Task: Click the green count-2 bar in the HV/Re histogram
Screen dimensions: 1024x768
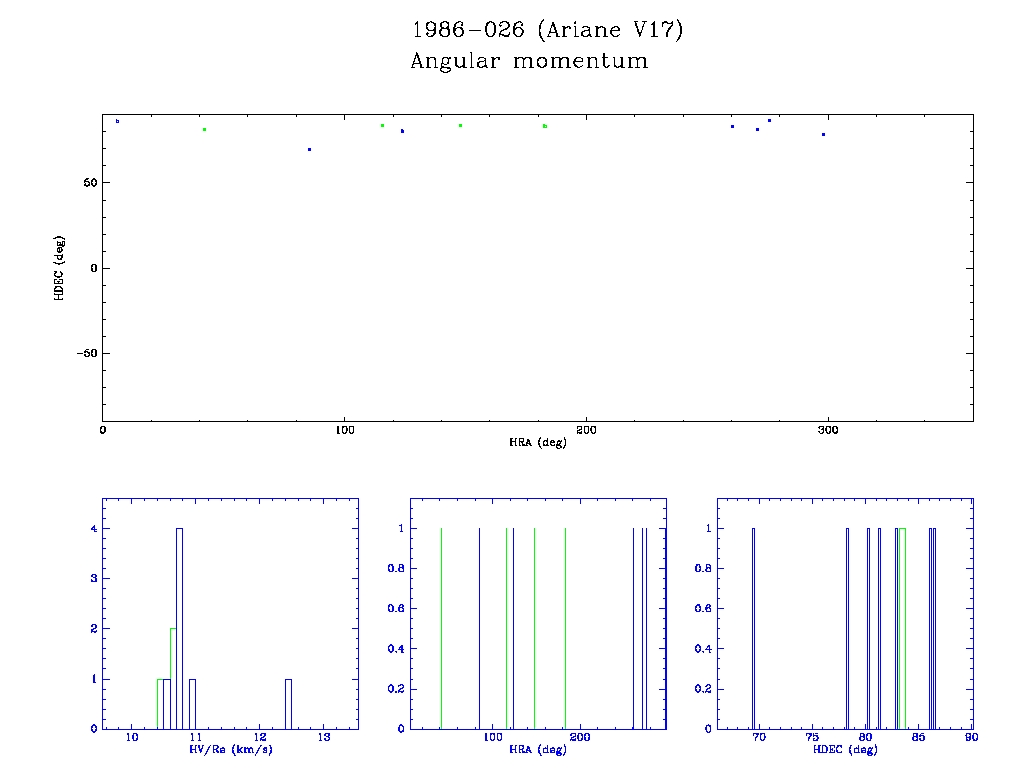Action: click(173, 679)
